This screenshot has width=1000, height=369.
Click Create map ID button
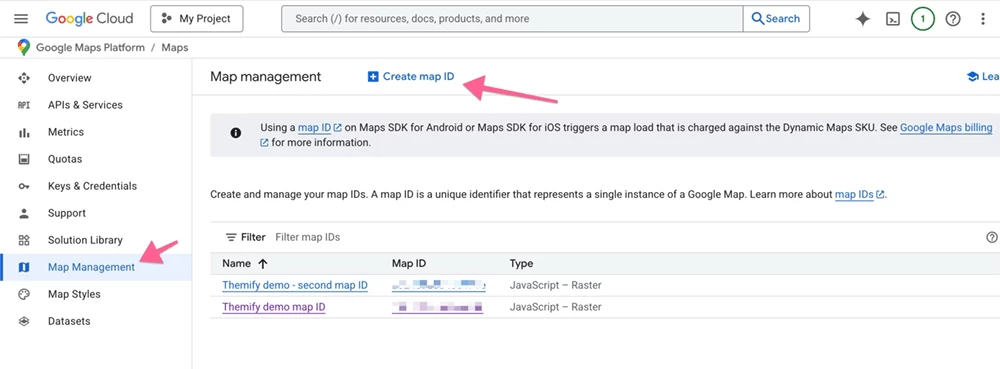click(411, 76)
